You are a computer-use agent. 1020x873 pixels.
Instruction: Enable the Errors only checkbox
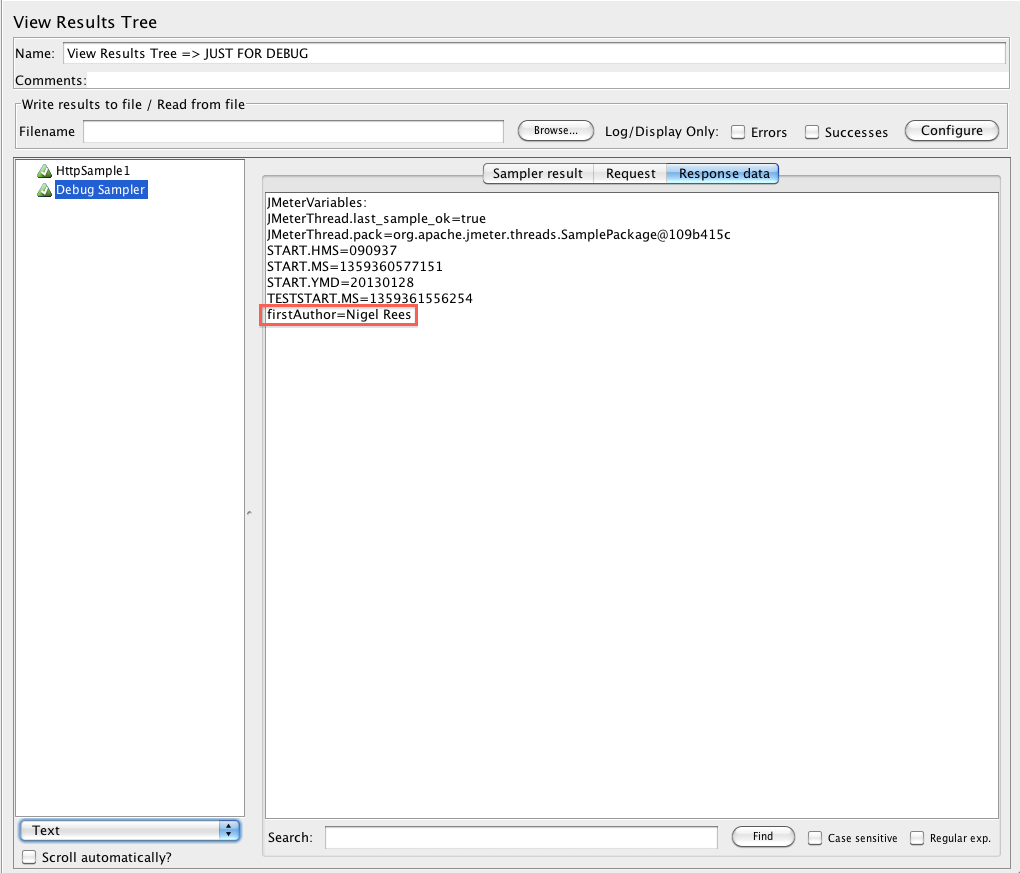coord(738,132)
